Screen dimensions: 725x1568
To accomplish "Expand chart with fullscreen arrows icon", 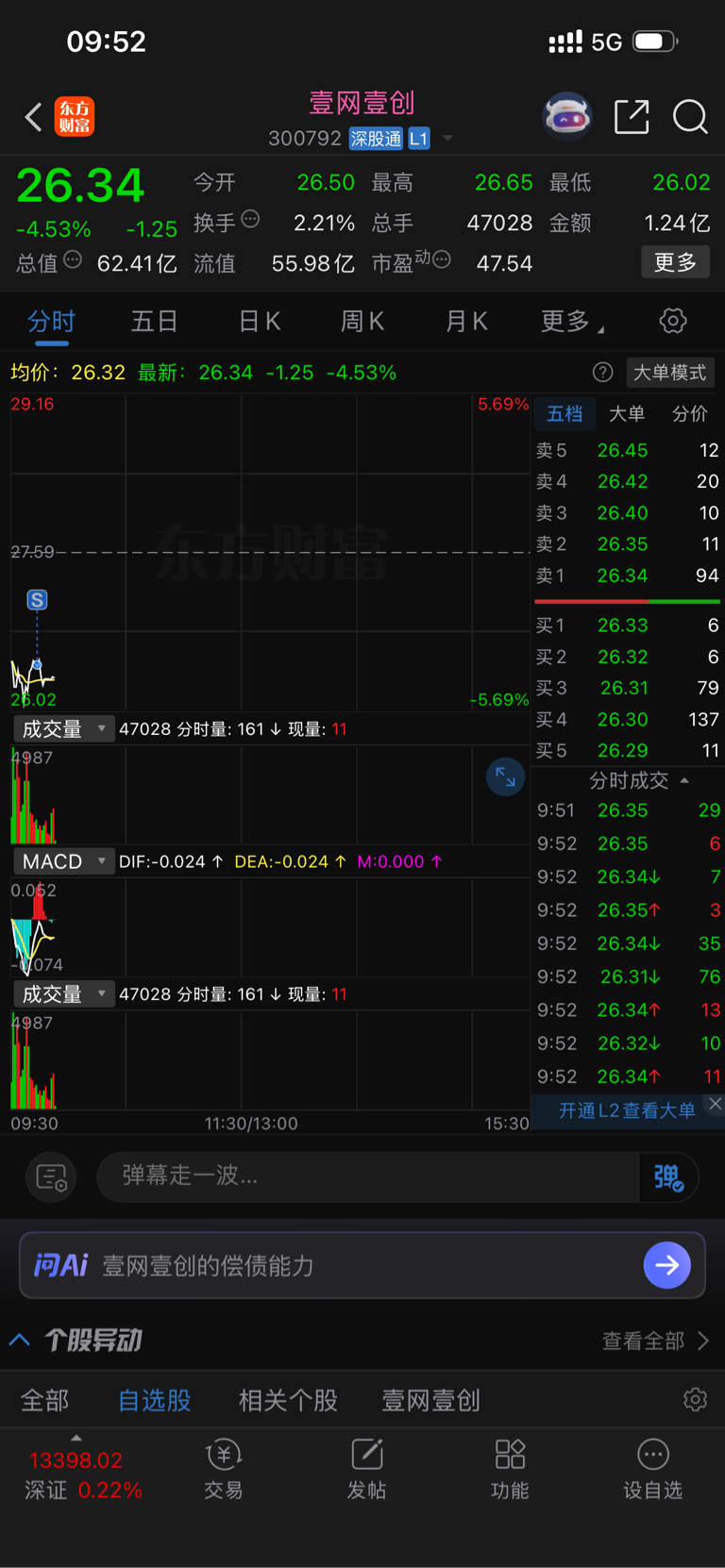I will [x=505, y=777].
